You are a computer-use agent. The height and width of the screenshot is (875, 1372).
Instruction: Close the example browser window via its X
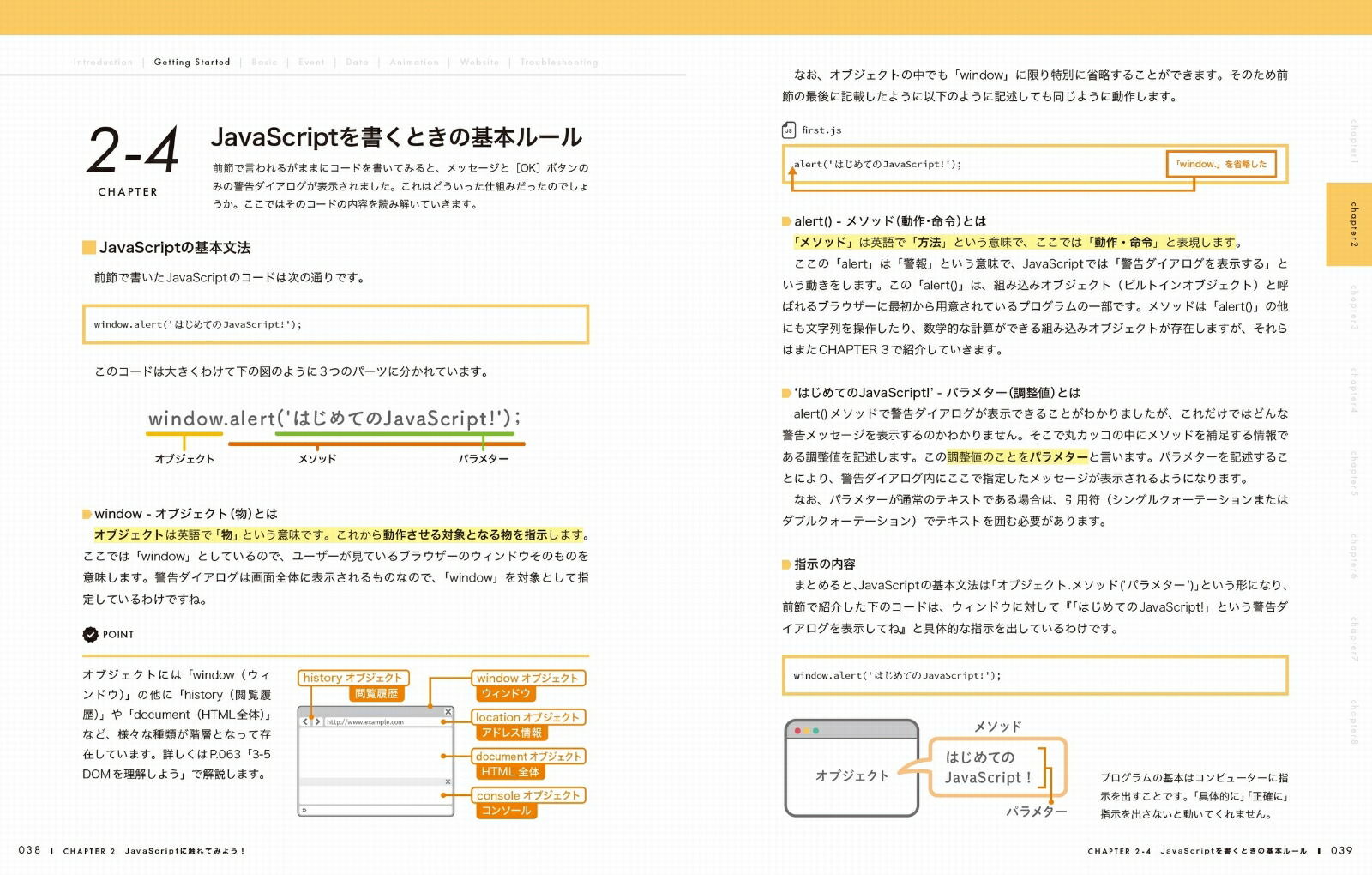448,711
